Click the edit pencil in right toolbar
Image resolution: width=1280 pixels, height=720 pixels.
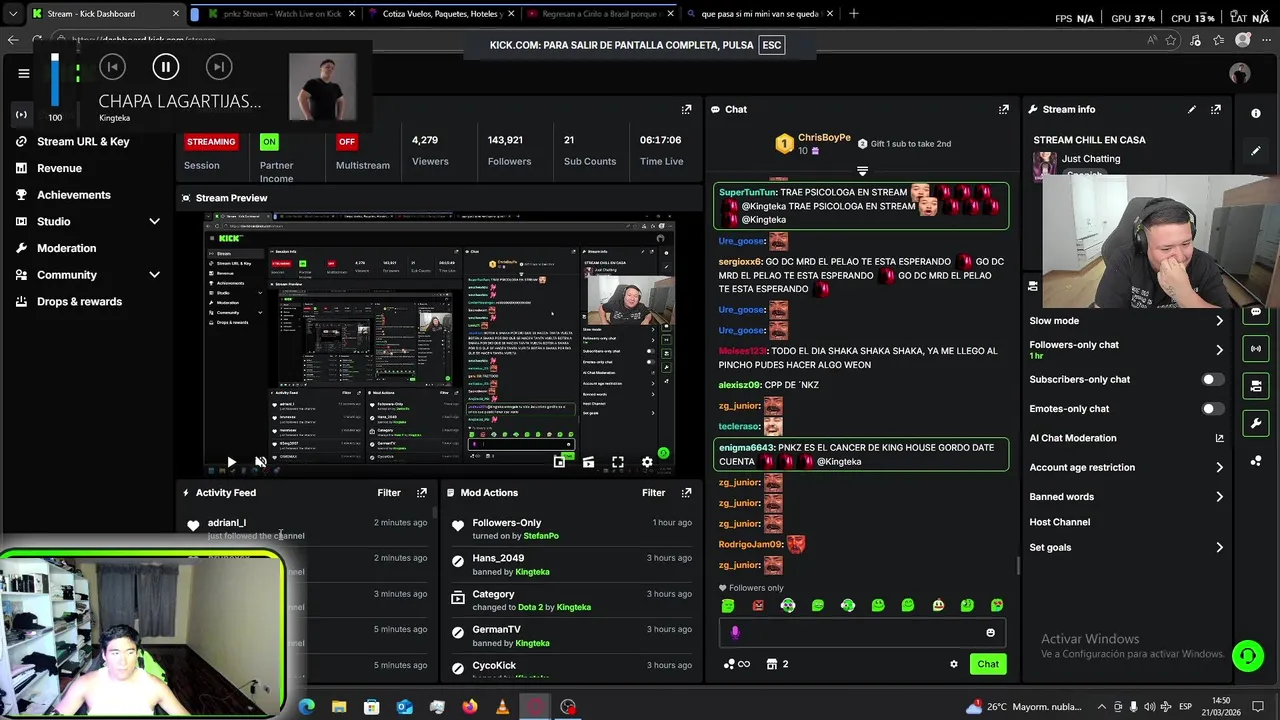1256,151
